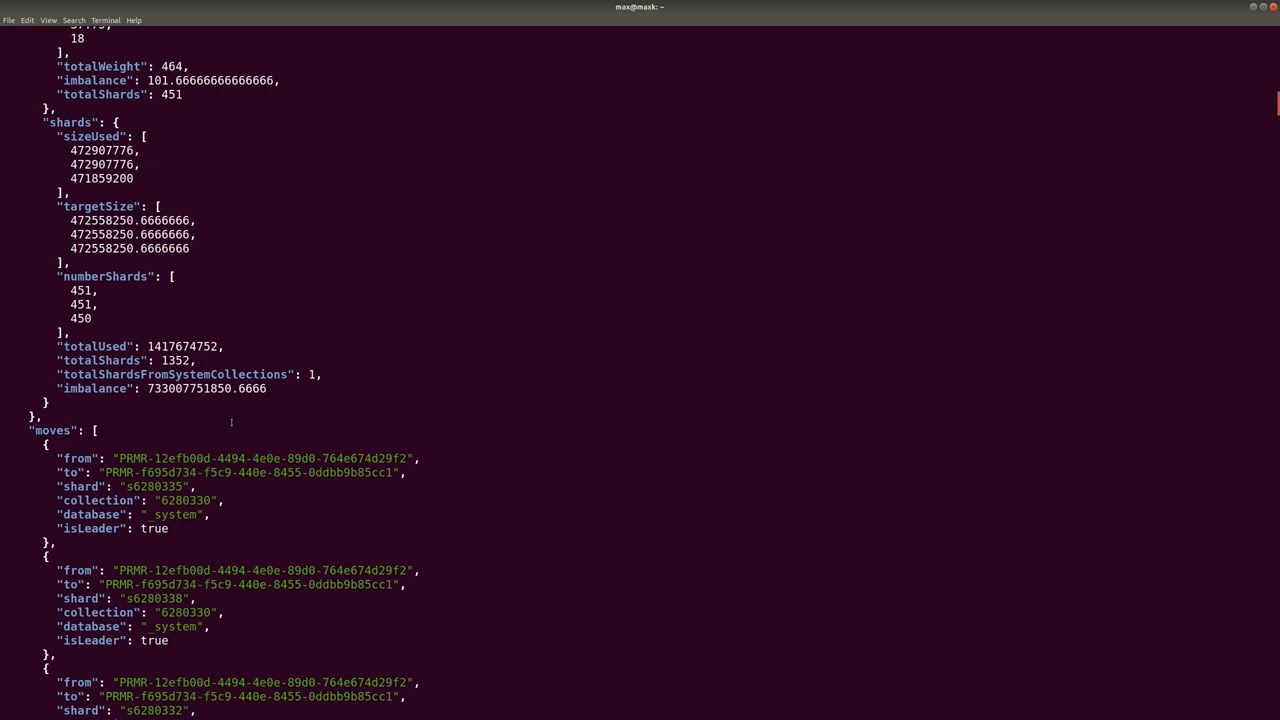Click the "targetSize" key
Screen dimensions: 1280x720
[x=98, y=207]
